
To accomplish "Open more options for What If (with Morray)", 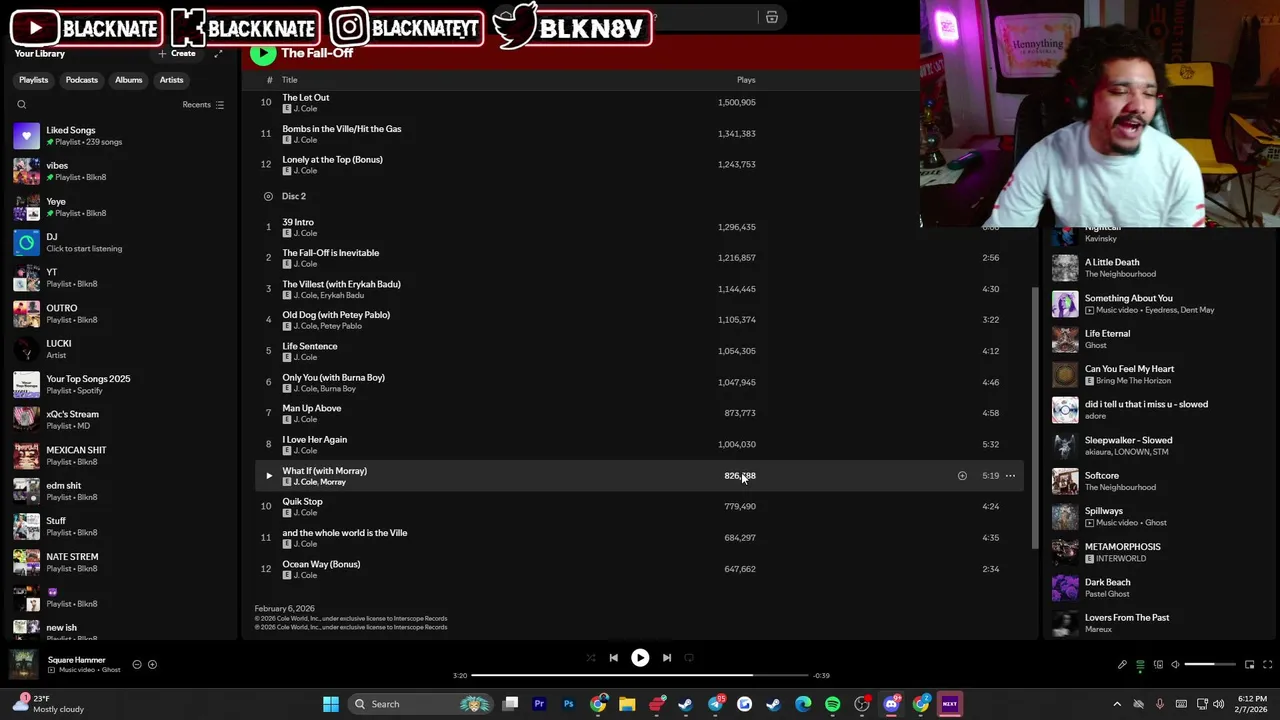I will [1010, 476].
